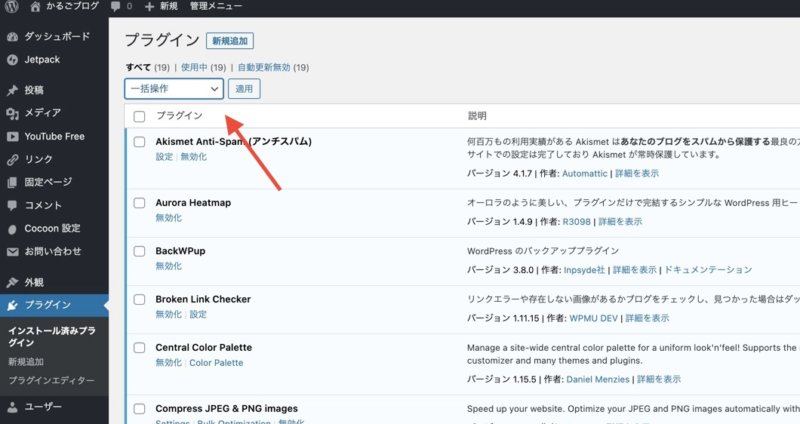This screenshot has height=424, width=800.
Task: Click the メディア sidebar icon
Action: pyautogui.click(x=13, y=113)
